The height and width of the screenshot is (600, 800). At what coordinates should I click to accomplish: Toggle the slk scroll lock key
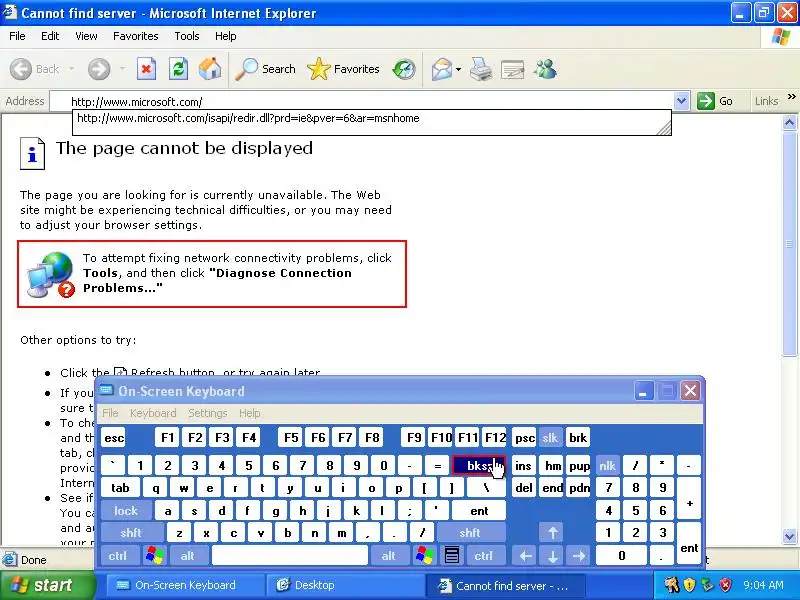[x=550, y=438]
